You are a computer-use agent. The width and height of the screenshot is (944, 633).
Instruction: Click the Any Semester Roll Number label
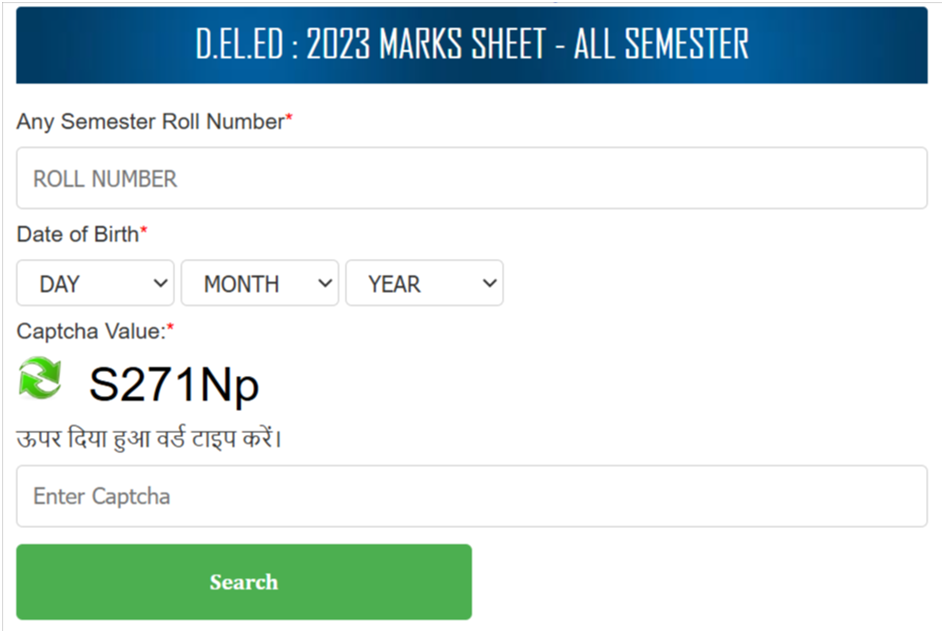tap(150, 122)
